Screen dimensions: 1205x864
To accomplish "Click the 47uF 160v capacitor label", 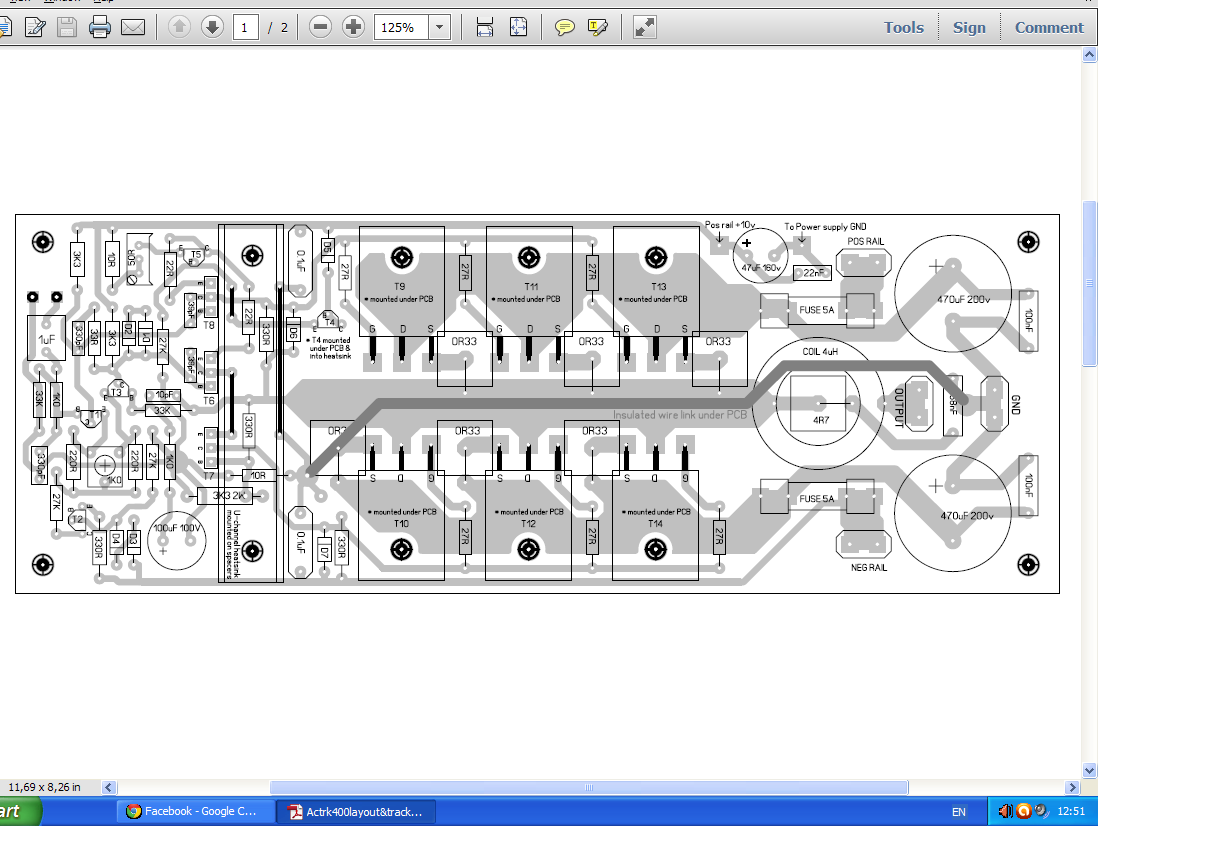I will pyautogui.click(x=760, y=267).
